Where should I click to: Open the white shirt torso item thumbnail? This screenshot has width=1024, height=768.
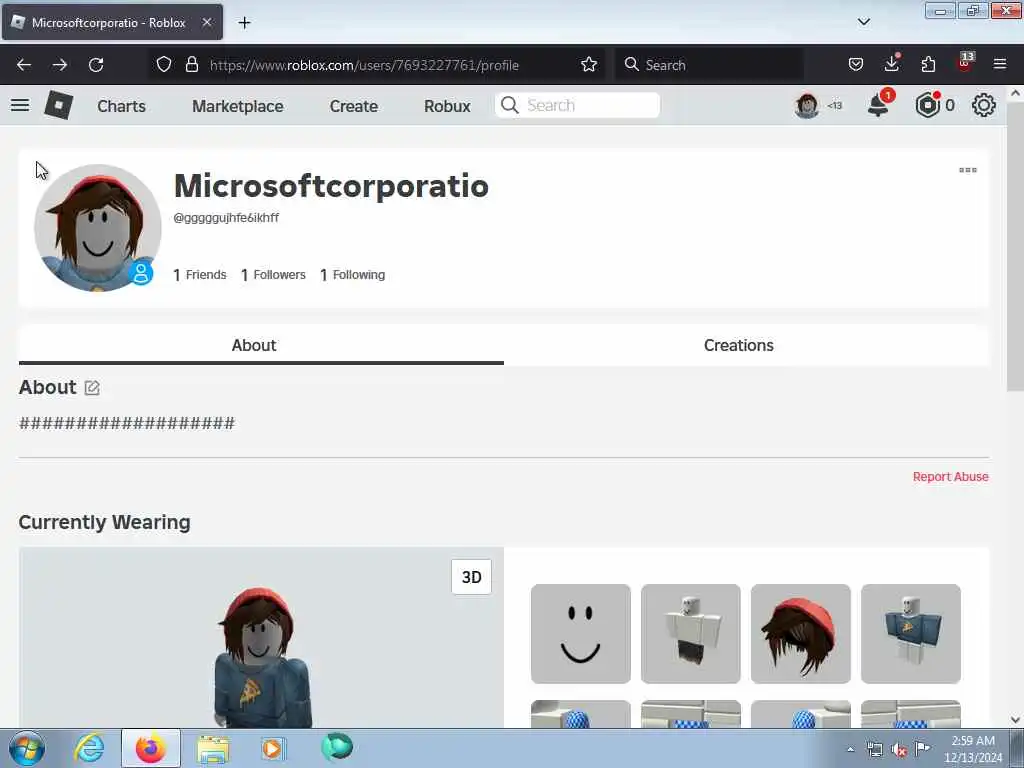click(691, 634)
